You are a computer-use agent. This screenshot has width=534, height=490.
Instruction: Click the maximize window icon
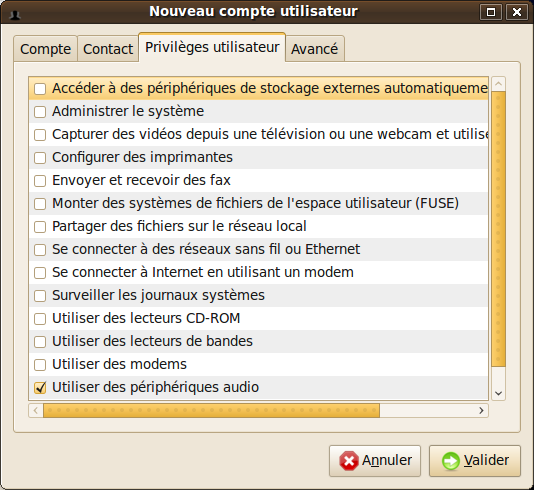pos(491,12)
